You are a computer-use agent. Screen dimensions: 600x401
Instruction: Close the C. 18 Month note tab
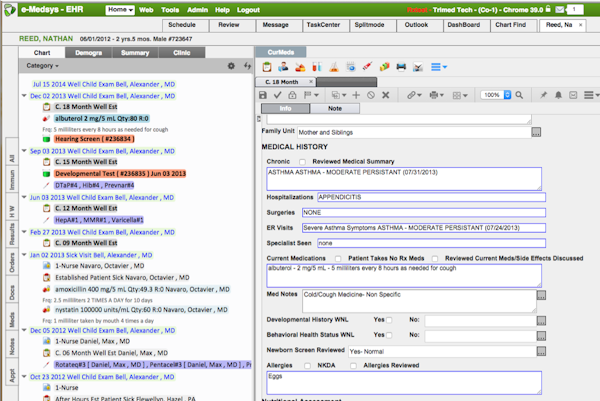coord(311,82)
